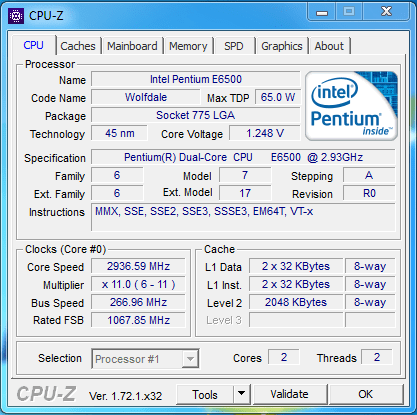Expand the Processor #1 selection dropdown
Image resolution: width=417 pixels, height=415 pixels.
coord(190,359)
